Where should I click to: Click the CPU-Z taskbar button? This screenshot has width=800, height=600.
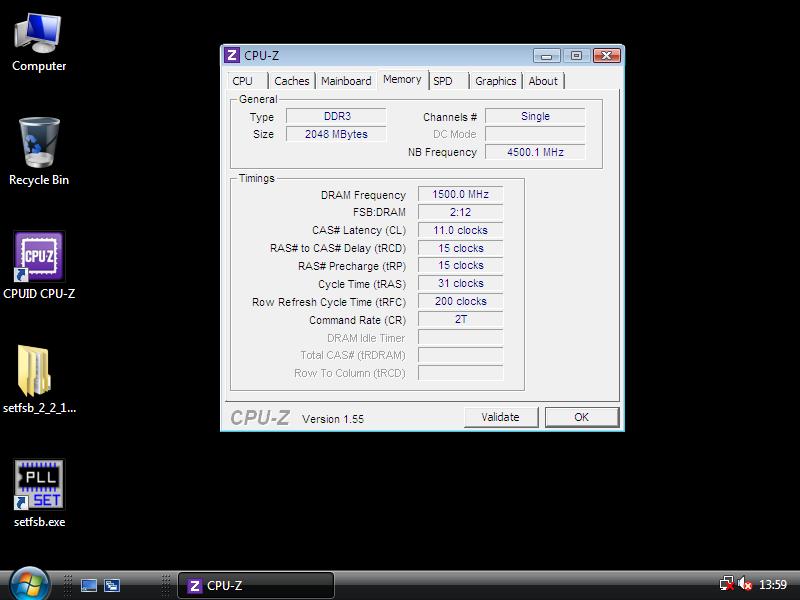click(x=256, y=586)
